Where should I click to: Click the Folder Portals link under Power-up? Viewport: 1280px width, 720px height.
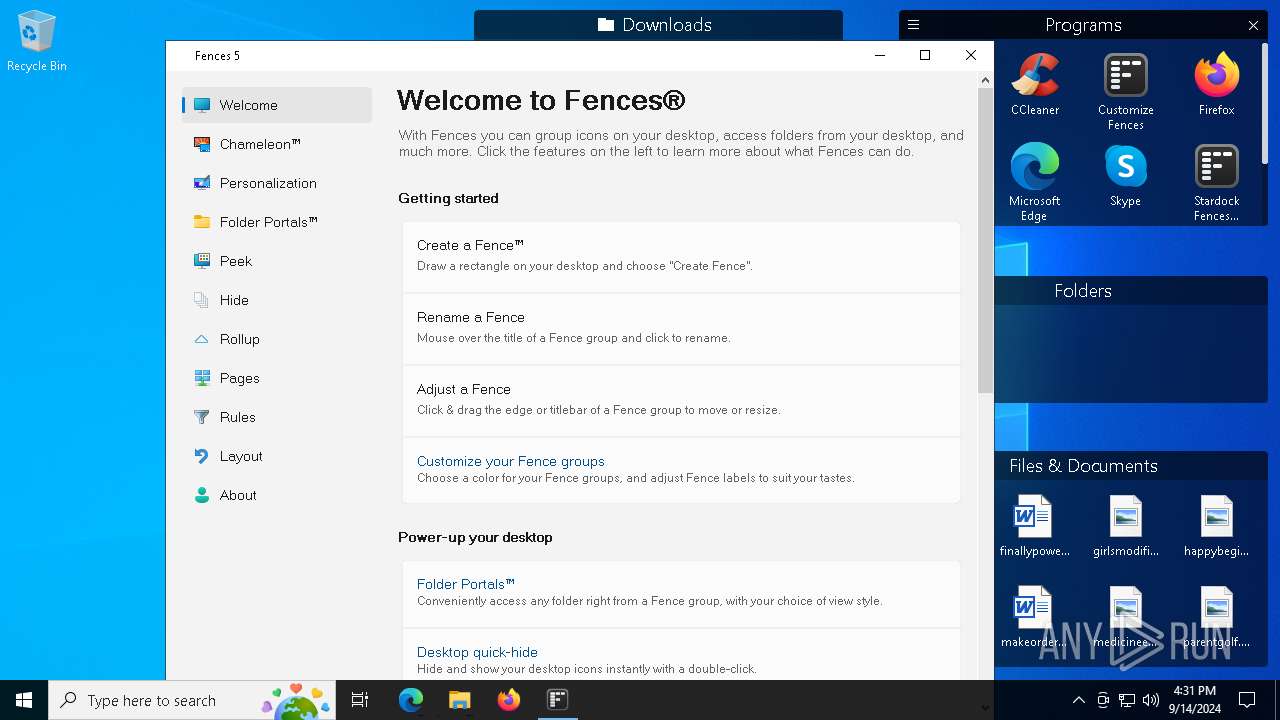coord(466,584)
